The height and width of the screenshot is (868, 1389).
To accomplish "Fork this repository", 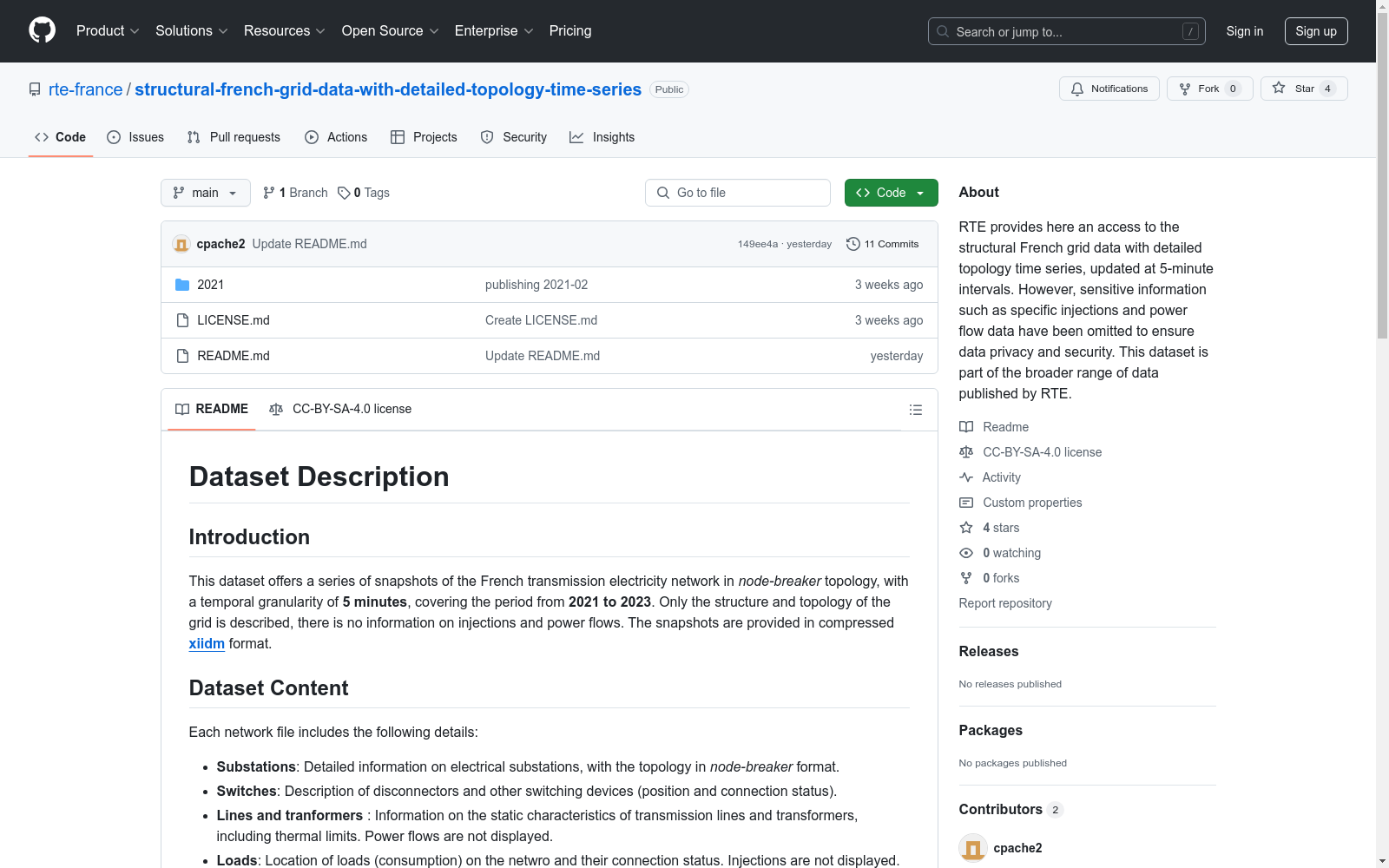I will click(1209, 89).
